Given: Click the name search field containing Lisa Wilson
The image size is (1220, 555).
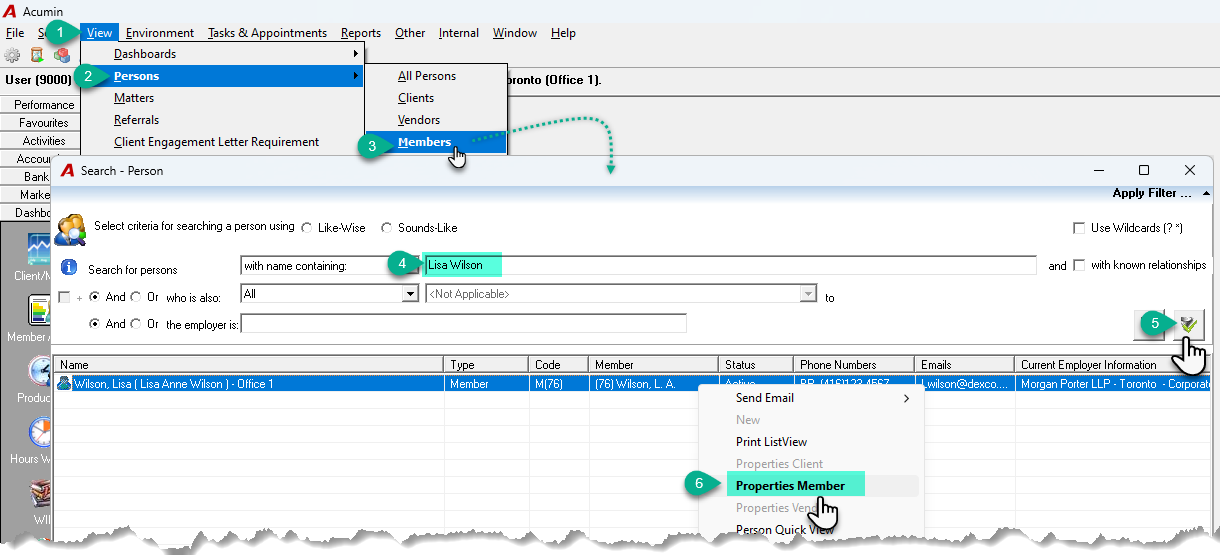Looking at the screenshot, I should point(730,265).
